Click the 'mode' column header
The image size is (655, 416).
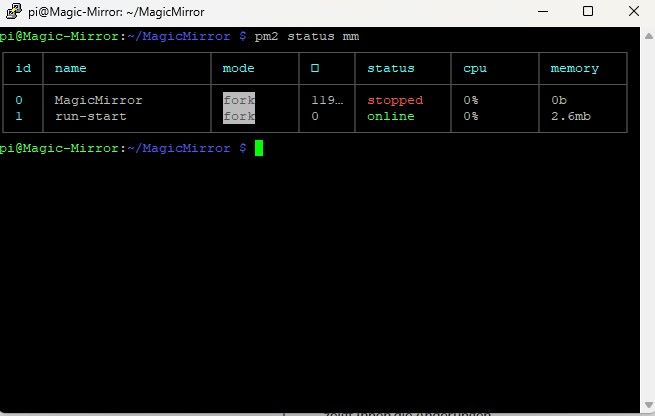coord(239,69)
